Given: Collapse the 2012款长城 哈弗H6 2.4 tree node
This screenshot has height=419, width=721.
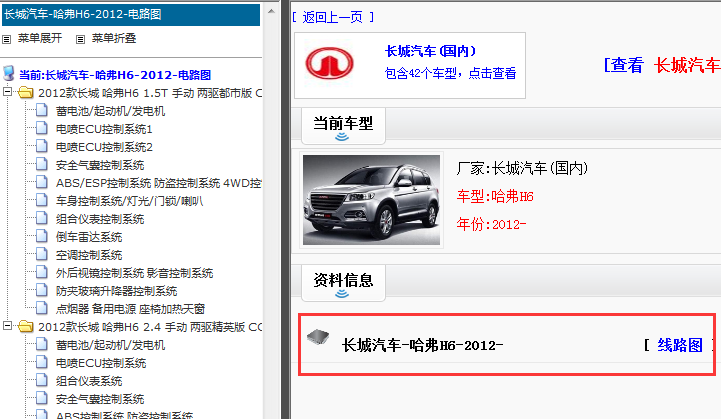Looking at the screenshot, I should tap(7, 326).
